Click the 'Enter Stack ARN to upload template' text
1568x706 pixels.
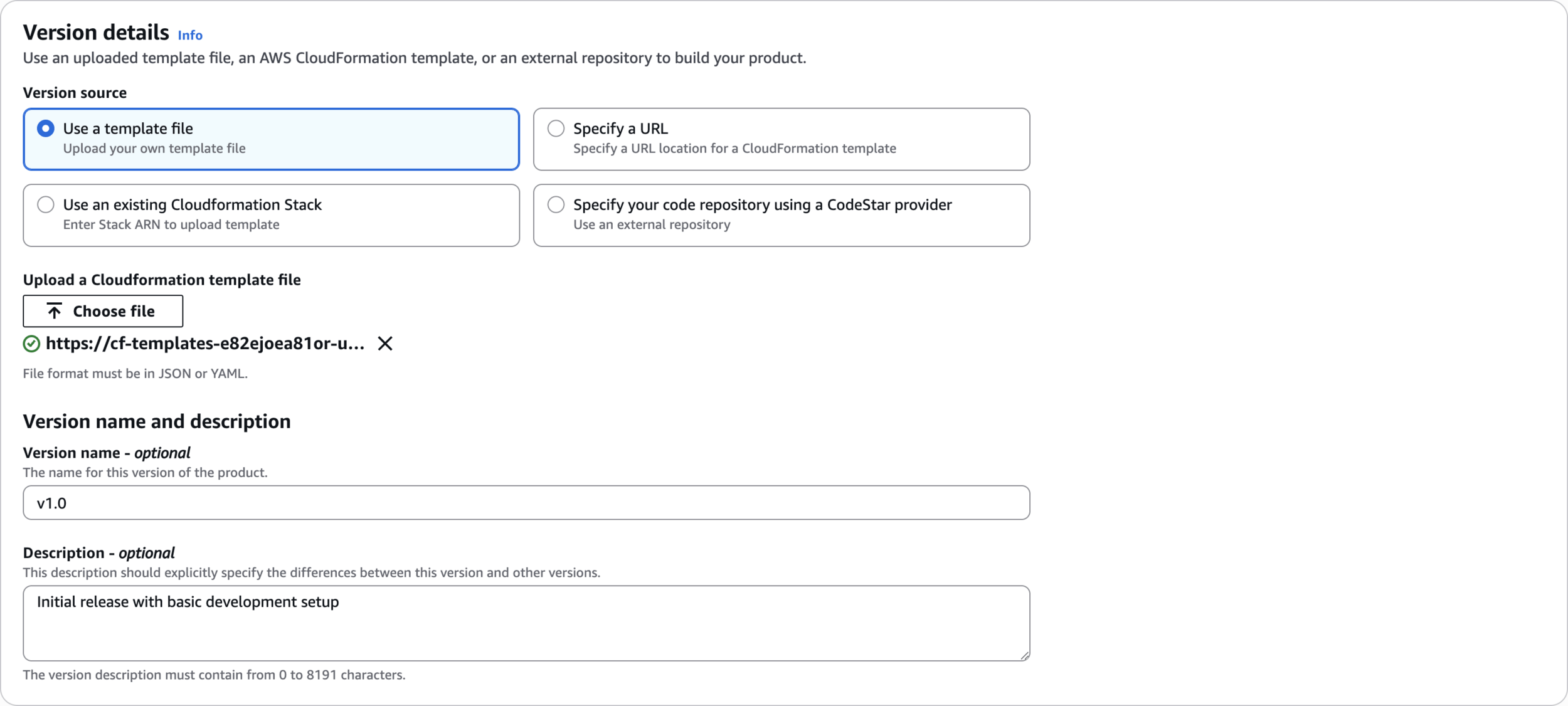[171, 224]
